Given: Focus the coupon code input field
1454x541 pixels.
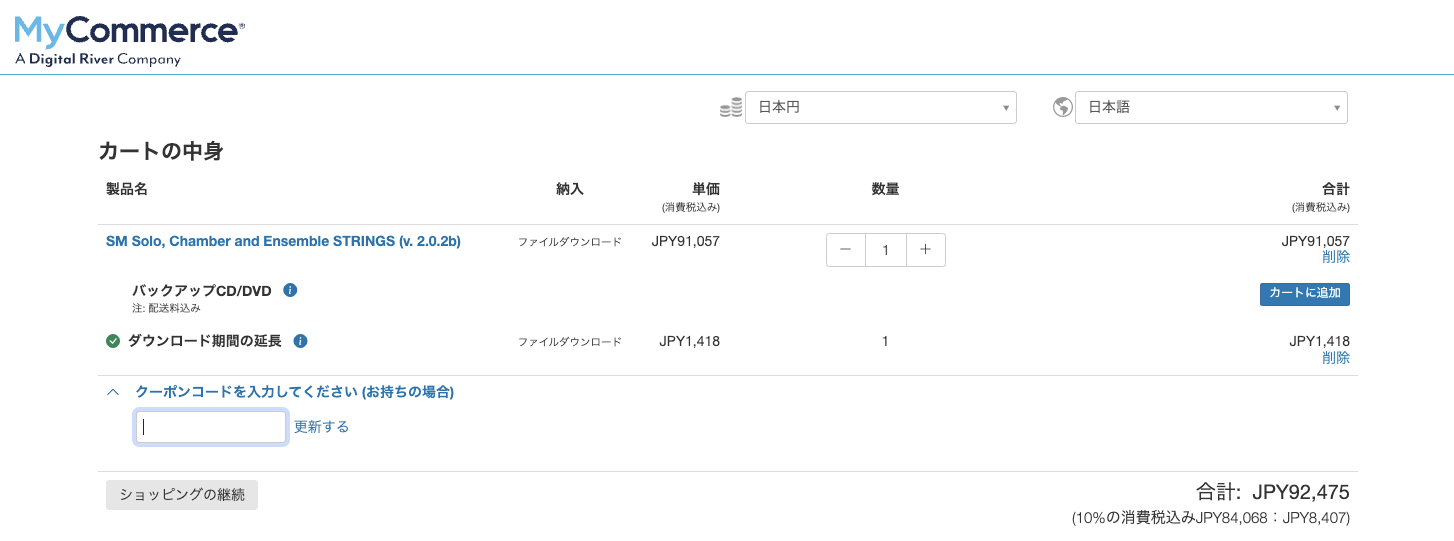Looking at the screenshot, I should point(211,427).
